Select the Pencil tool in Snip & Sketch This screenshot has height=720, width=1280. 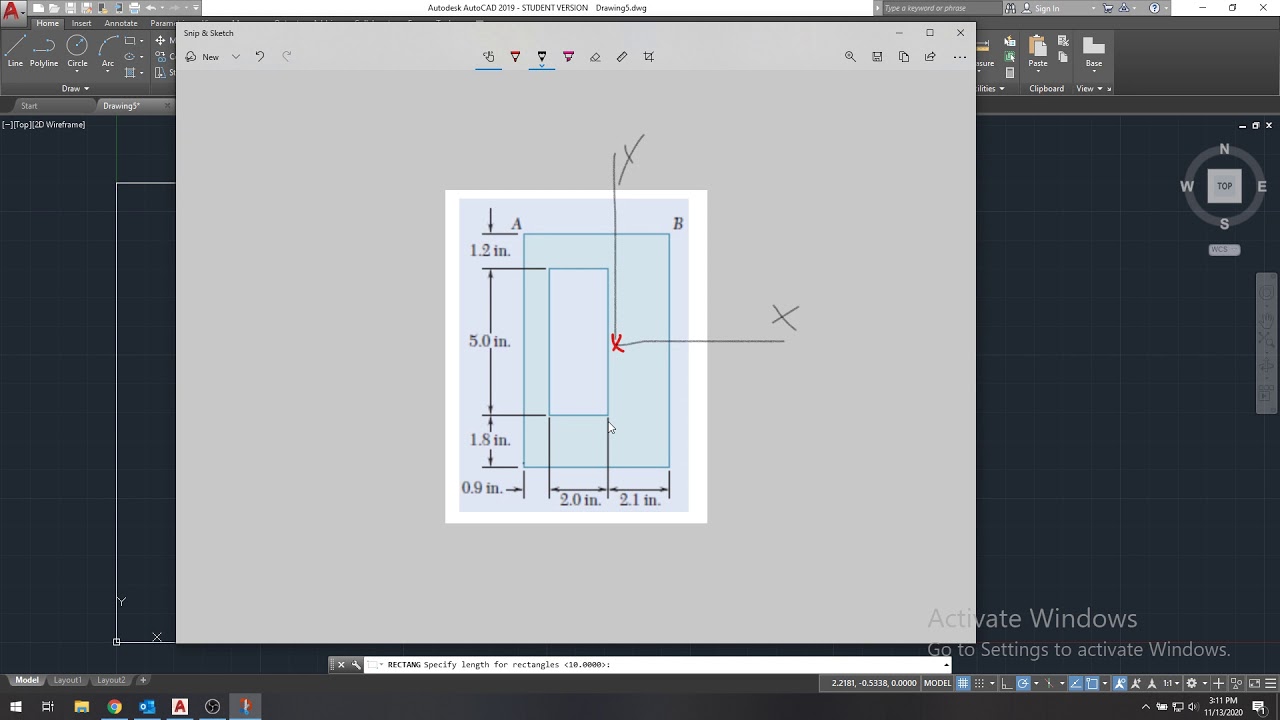tap(542, 57)
